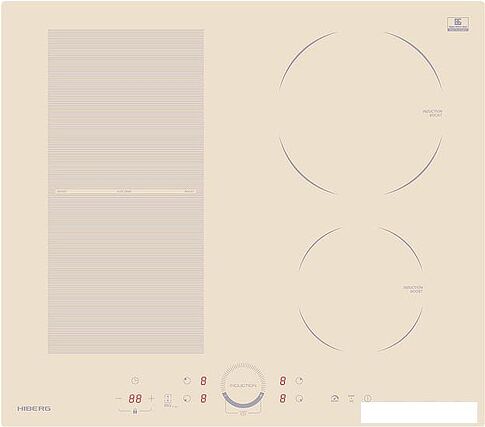Tap the INDUCTION label inside the dial
485x427 pixels.
[243, 385]
